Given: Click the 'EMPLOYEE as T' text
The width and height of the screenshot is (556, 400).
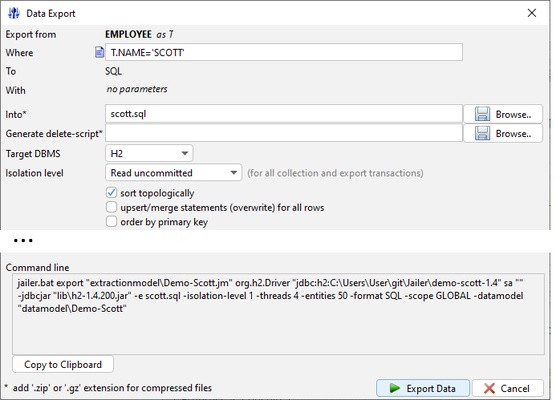Looking at the screenshot, I should [139, 34].
